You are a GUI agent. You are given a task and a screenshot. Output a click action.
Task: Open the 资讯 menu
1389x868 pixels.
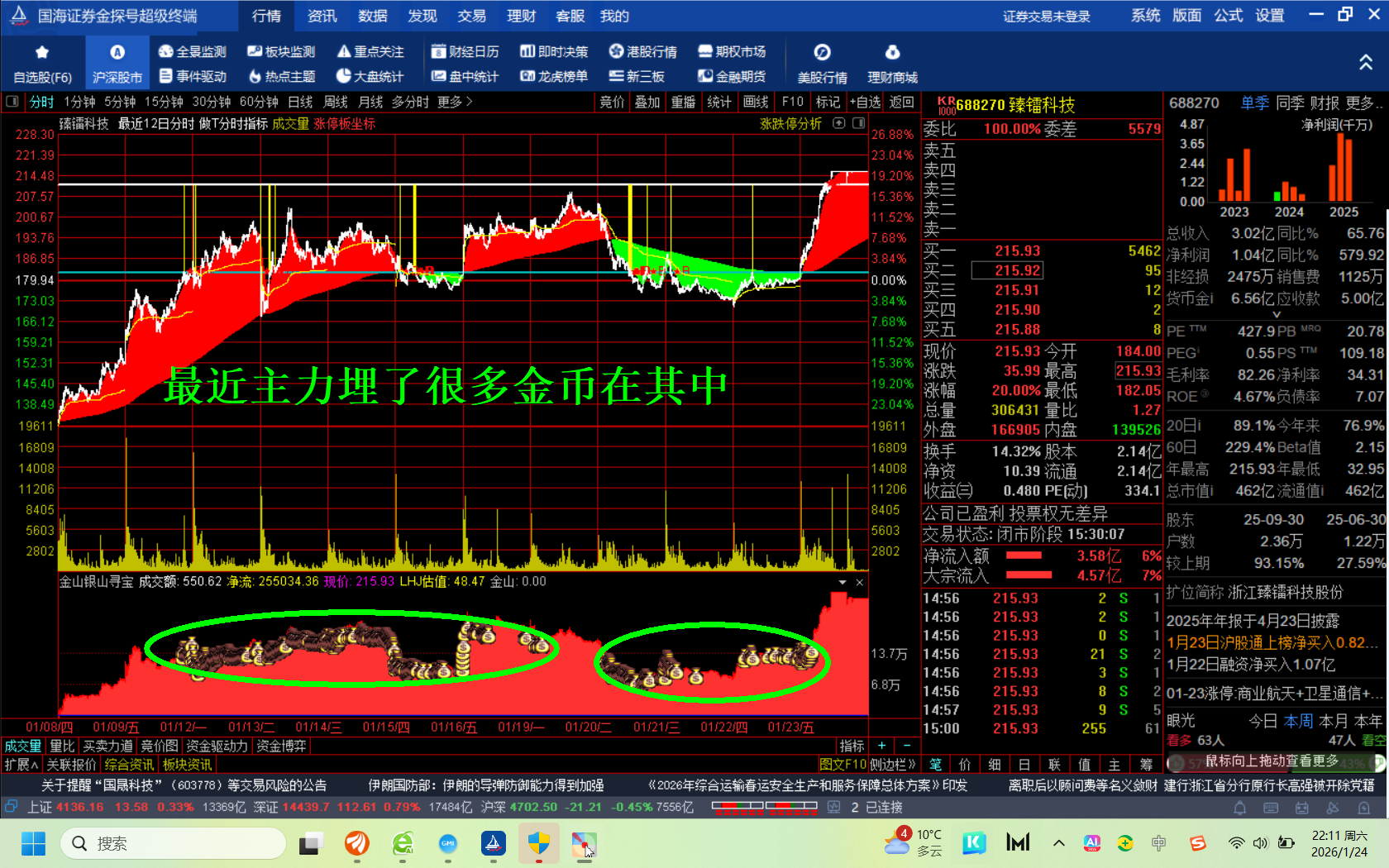point(322,16)
